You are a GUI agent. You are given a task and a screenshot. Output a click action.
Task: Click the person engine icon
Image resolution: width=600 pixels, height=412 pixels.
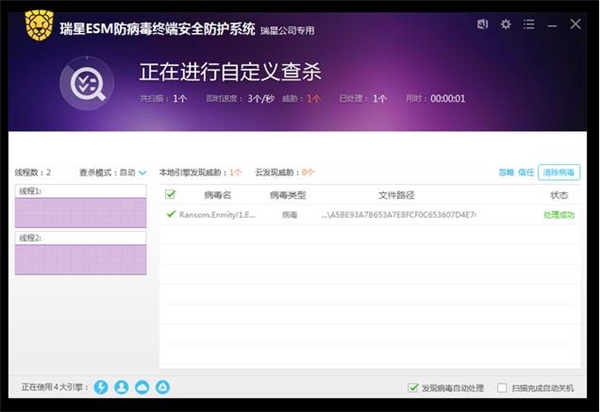pyautogui.click(x=122, y=387)
